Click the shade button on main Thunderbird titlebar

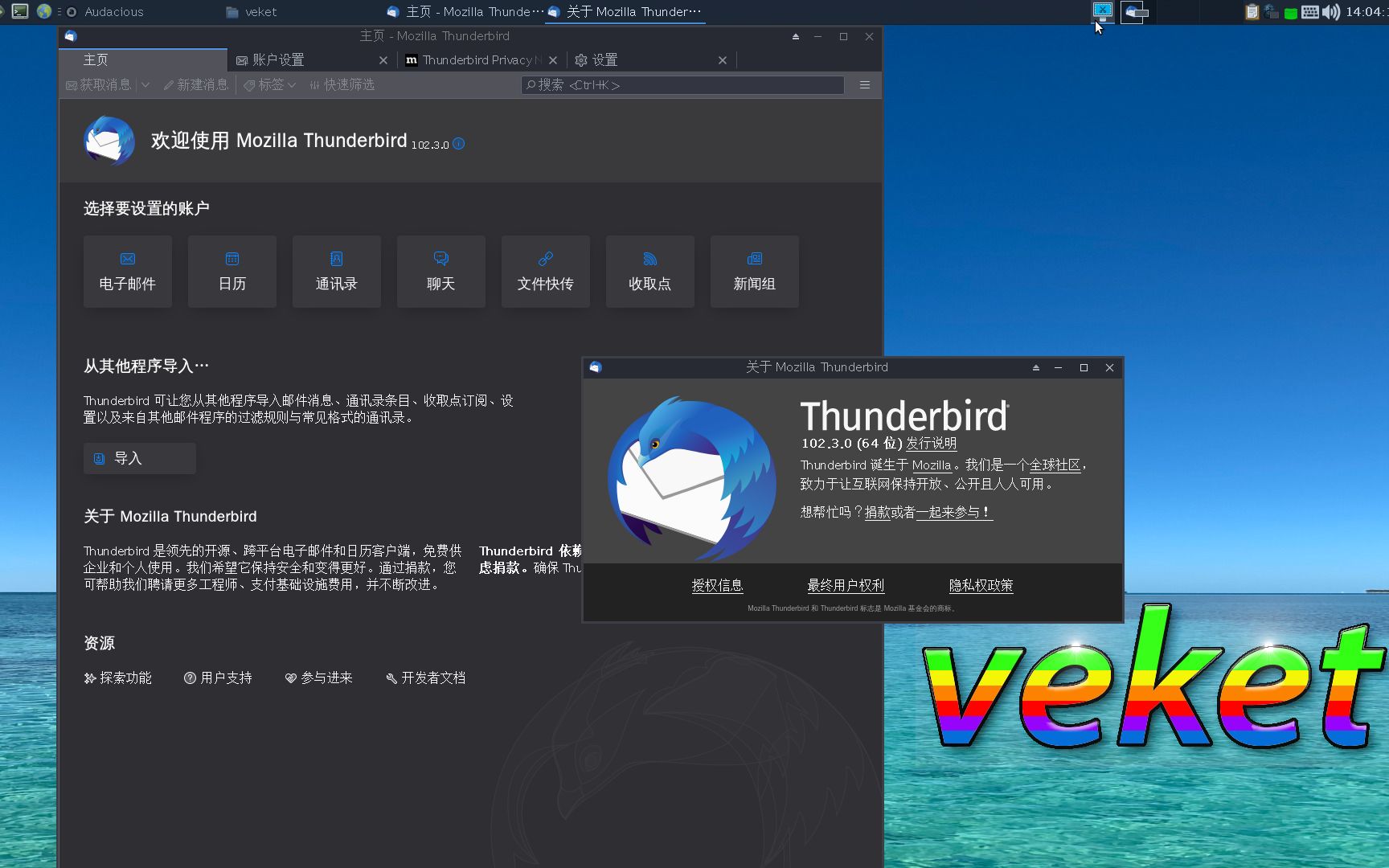tap(796, 36)
